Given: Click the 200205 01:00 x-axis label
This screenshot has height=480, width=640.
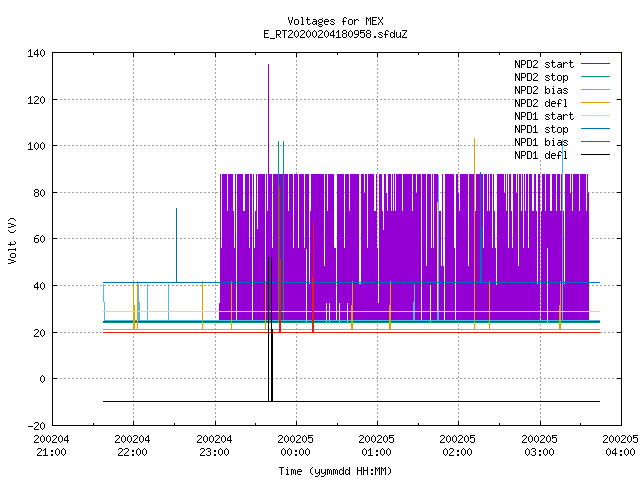Looking at the screenshot, I should (376, 446).
